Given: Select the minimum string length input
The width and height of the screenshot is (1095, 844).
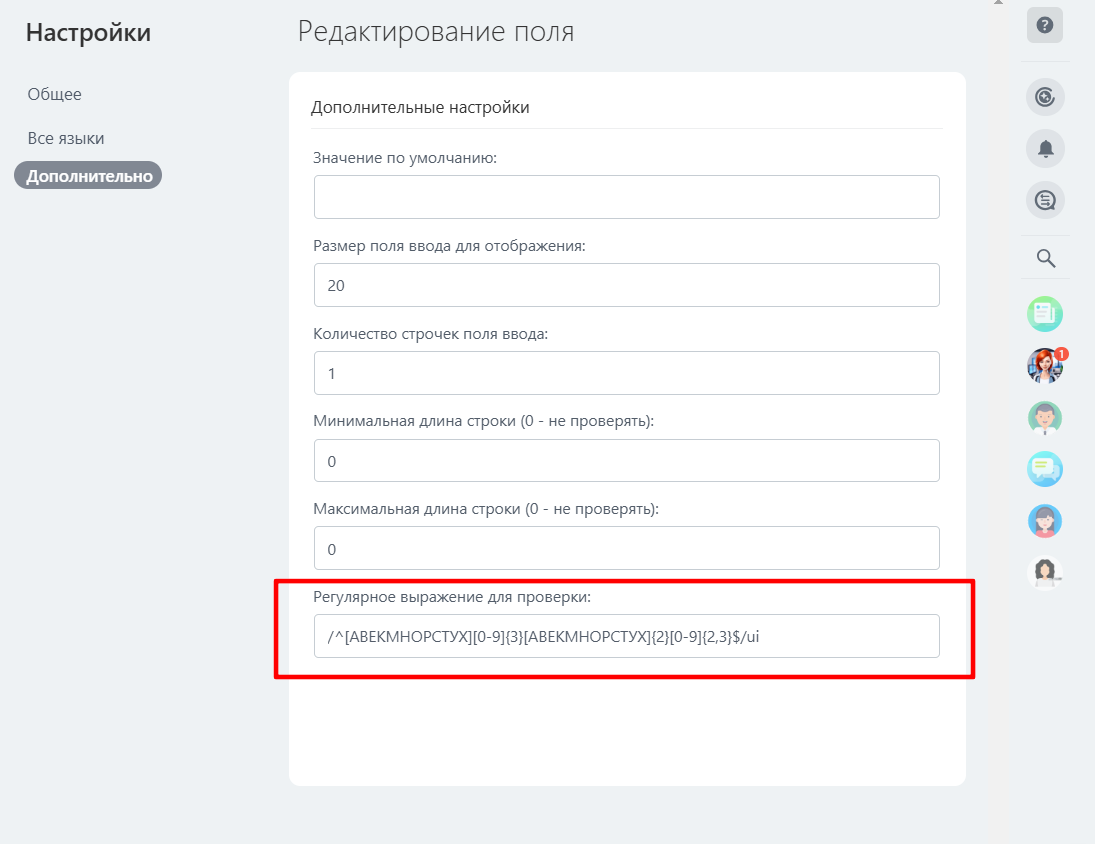Looking at the screenshot, I should click(x=626, y=460).
